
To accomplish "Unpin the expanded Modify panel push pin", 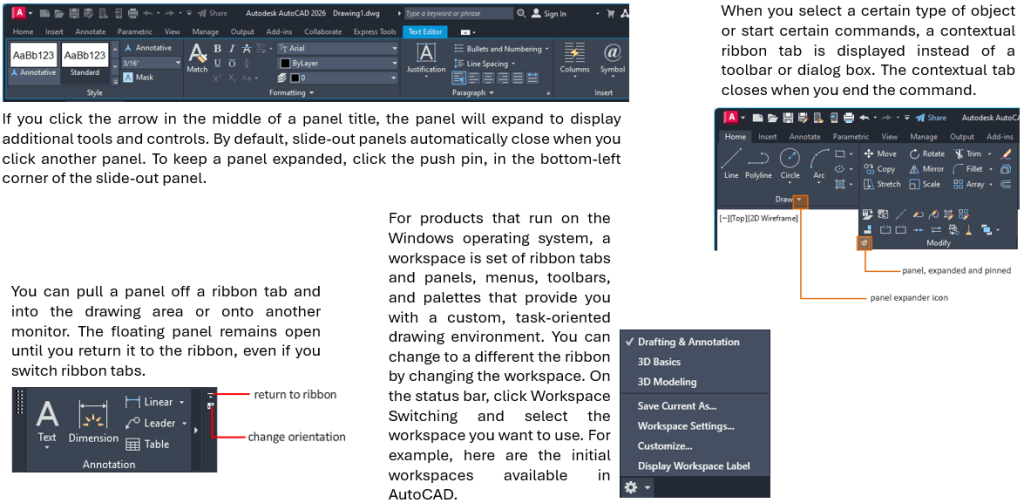I will [864, 242].
